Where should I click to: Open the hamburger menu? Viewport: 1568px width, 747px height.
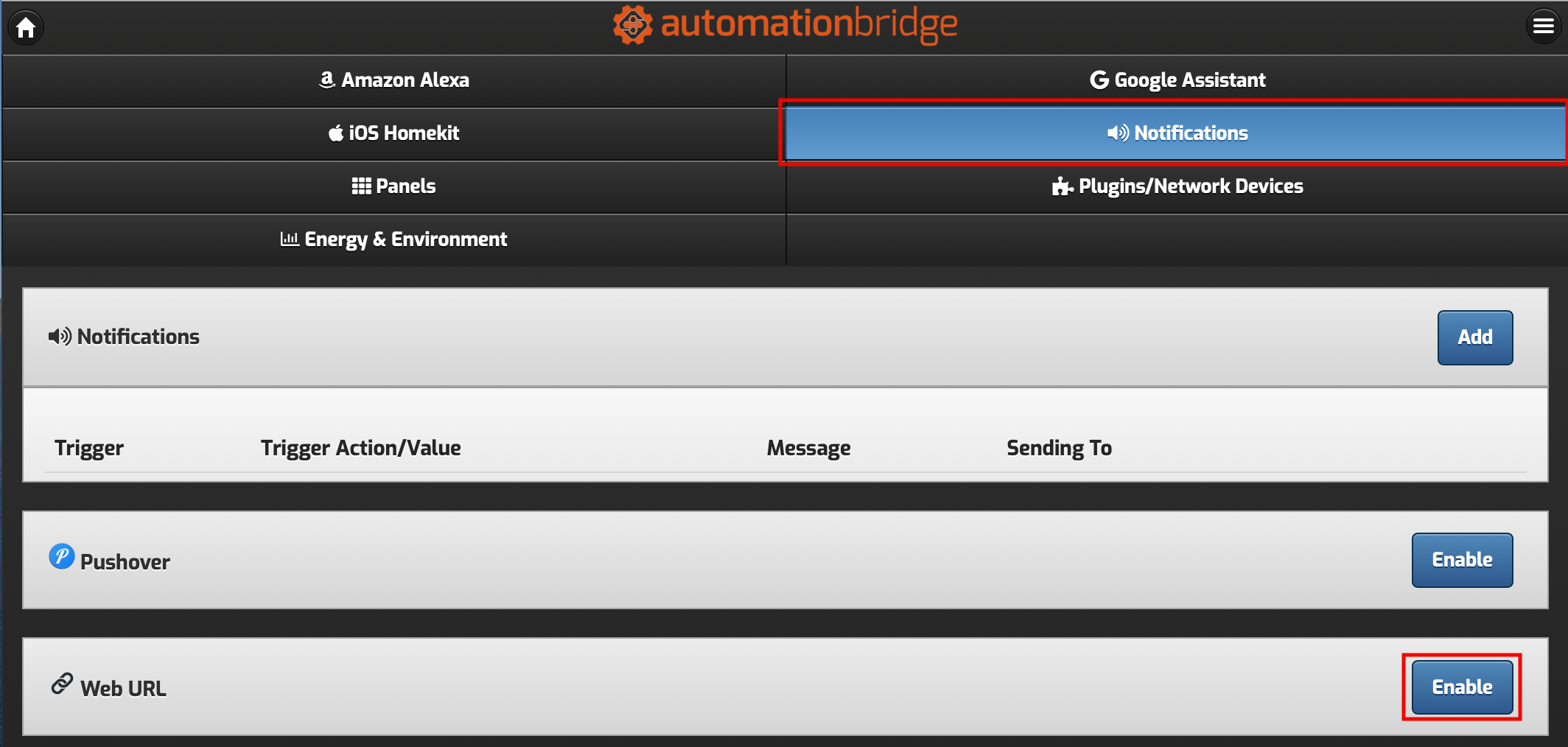1543,27
